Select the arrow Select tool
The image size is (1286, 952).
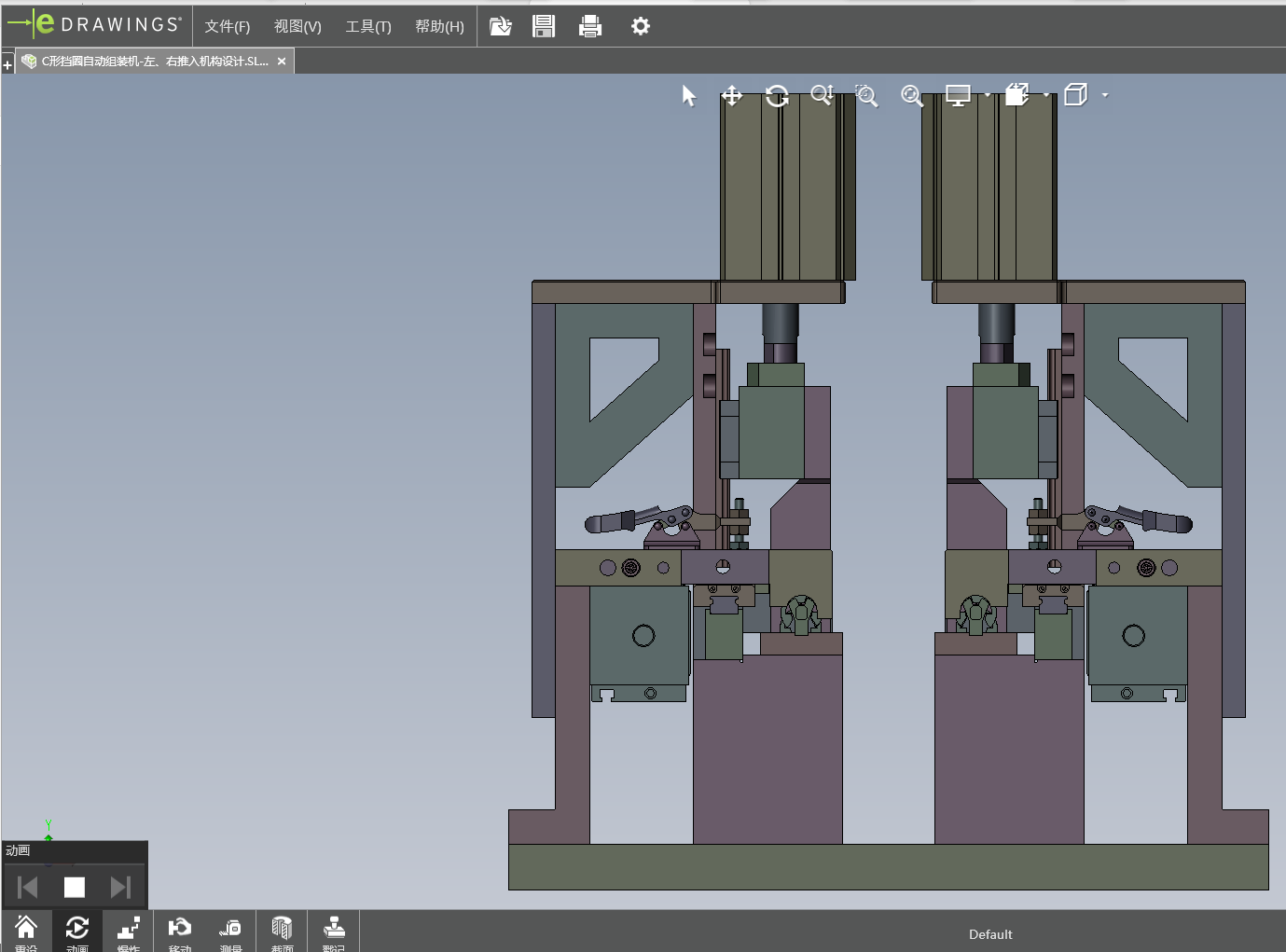tap(689, 96)
